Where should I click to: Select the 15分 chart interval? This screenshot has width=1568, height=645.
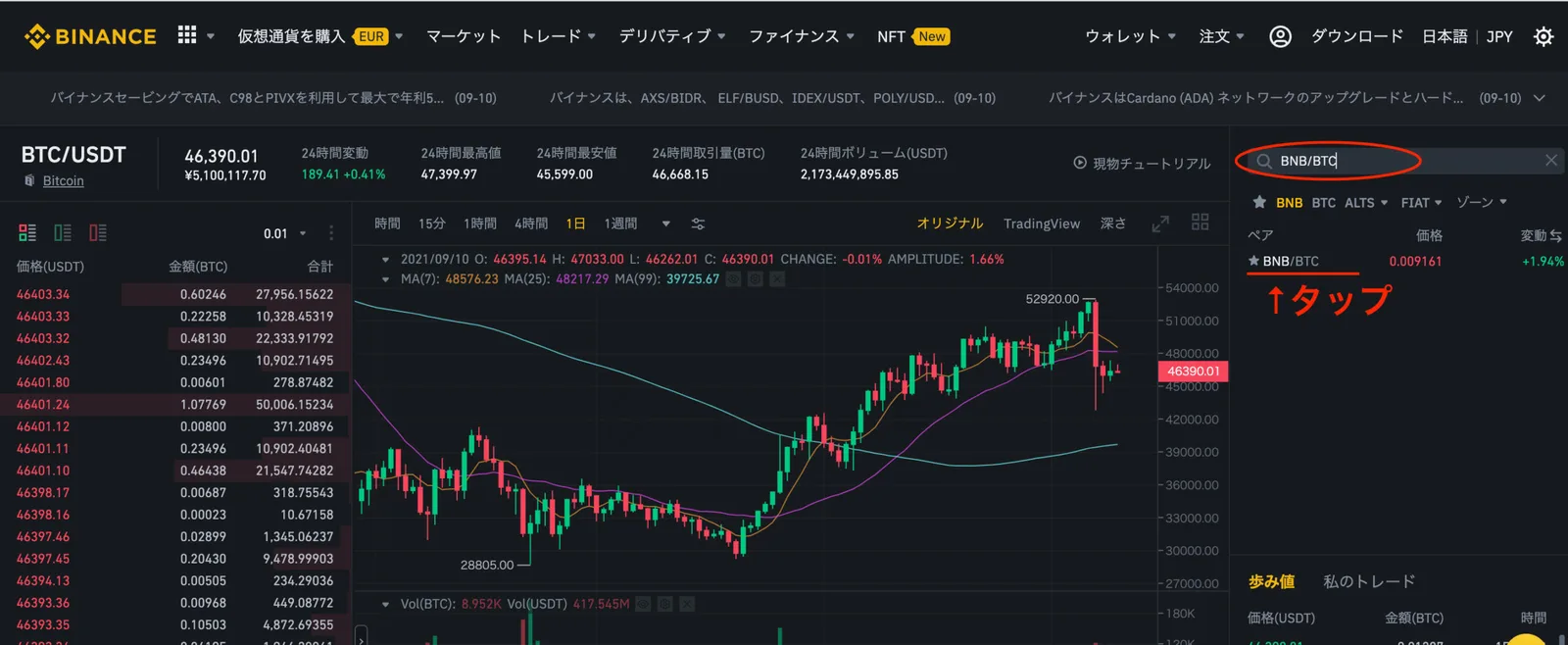pyautogui.click(x=432, y=223)
